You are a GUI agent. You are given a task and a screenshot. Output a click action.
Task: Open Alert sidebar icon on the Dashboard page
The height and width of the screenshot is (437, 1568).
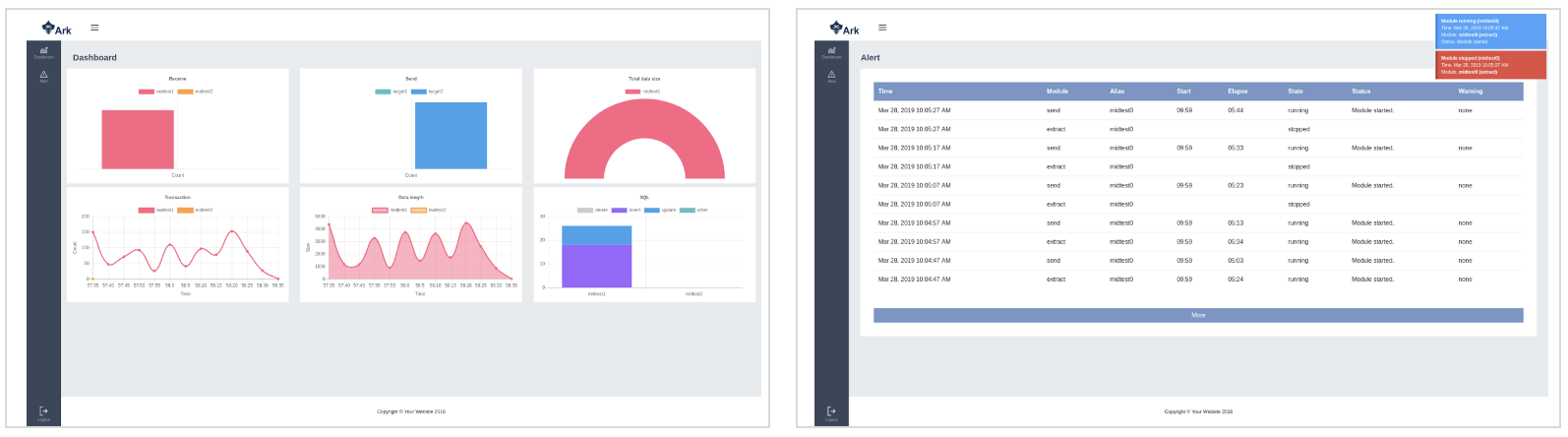43,76
